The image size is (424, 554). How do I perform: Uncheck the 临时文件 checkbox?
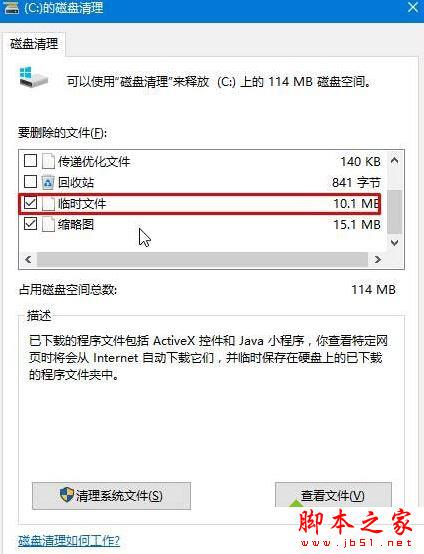pos(30,203)
